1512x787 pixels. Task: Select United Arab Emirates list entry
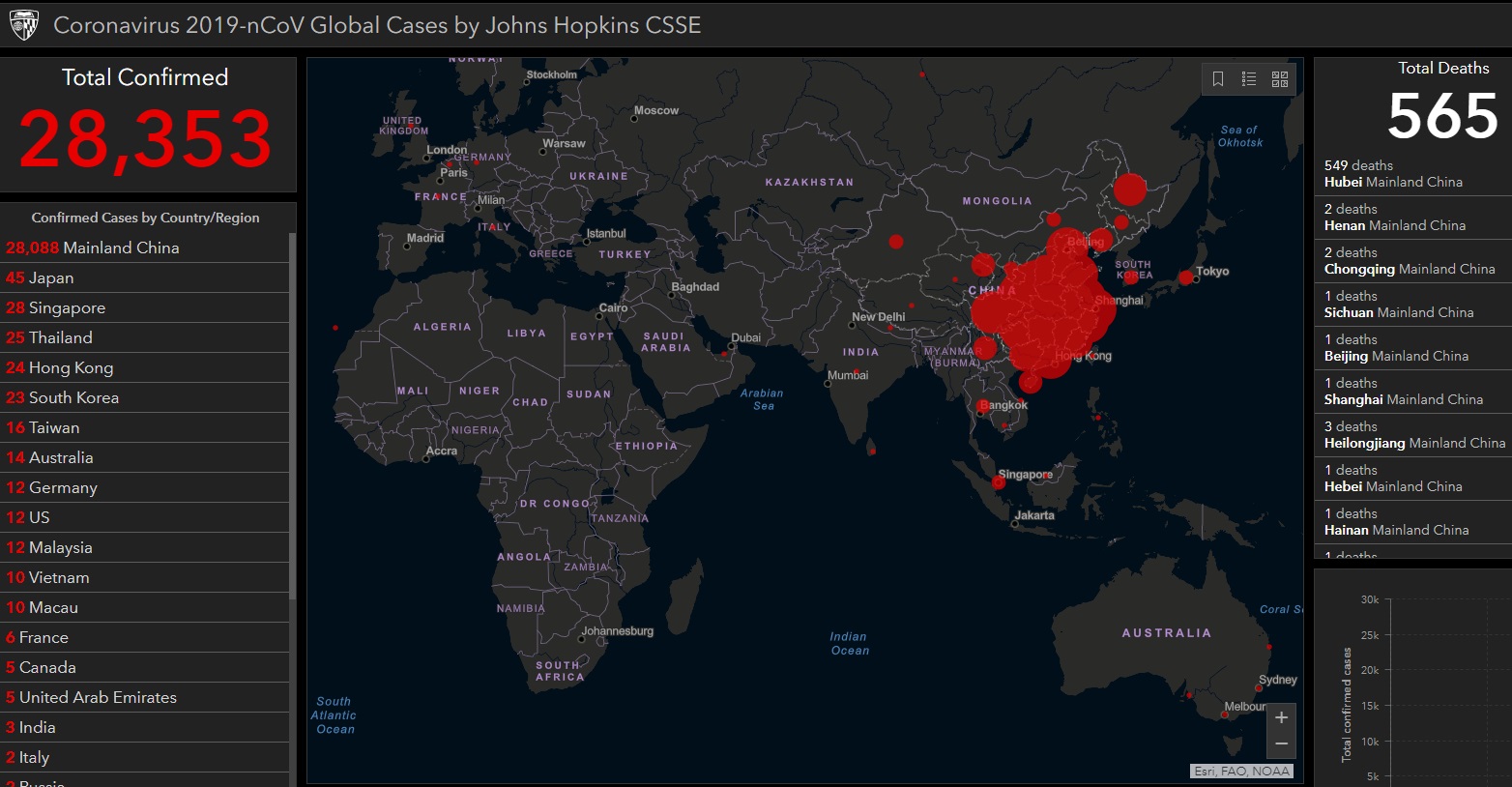point(92,697)
